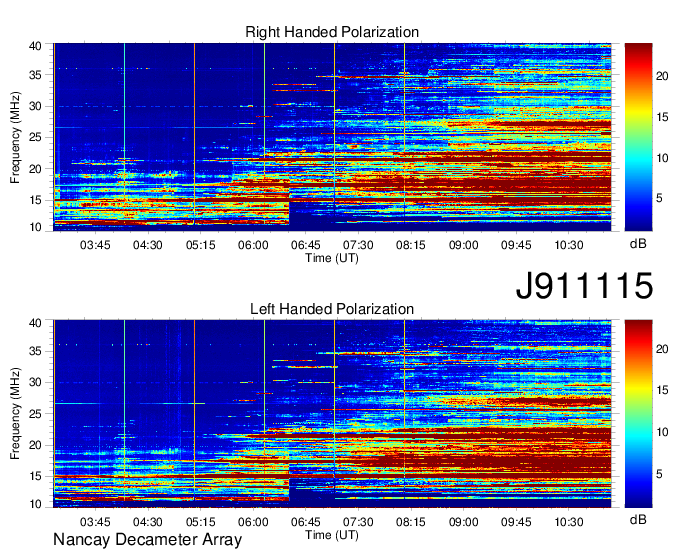The height and width of the screenshot is (552, 680).
Task: Click "09:45" tick on Right Handed time axis
Action: point(516,245)
